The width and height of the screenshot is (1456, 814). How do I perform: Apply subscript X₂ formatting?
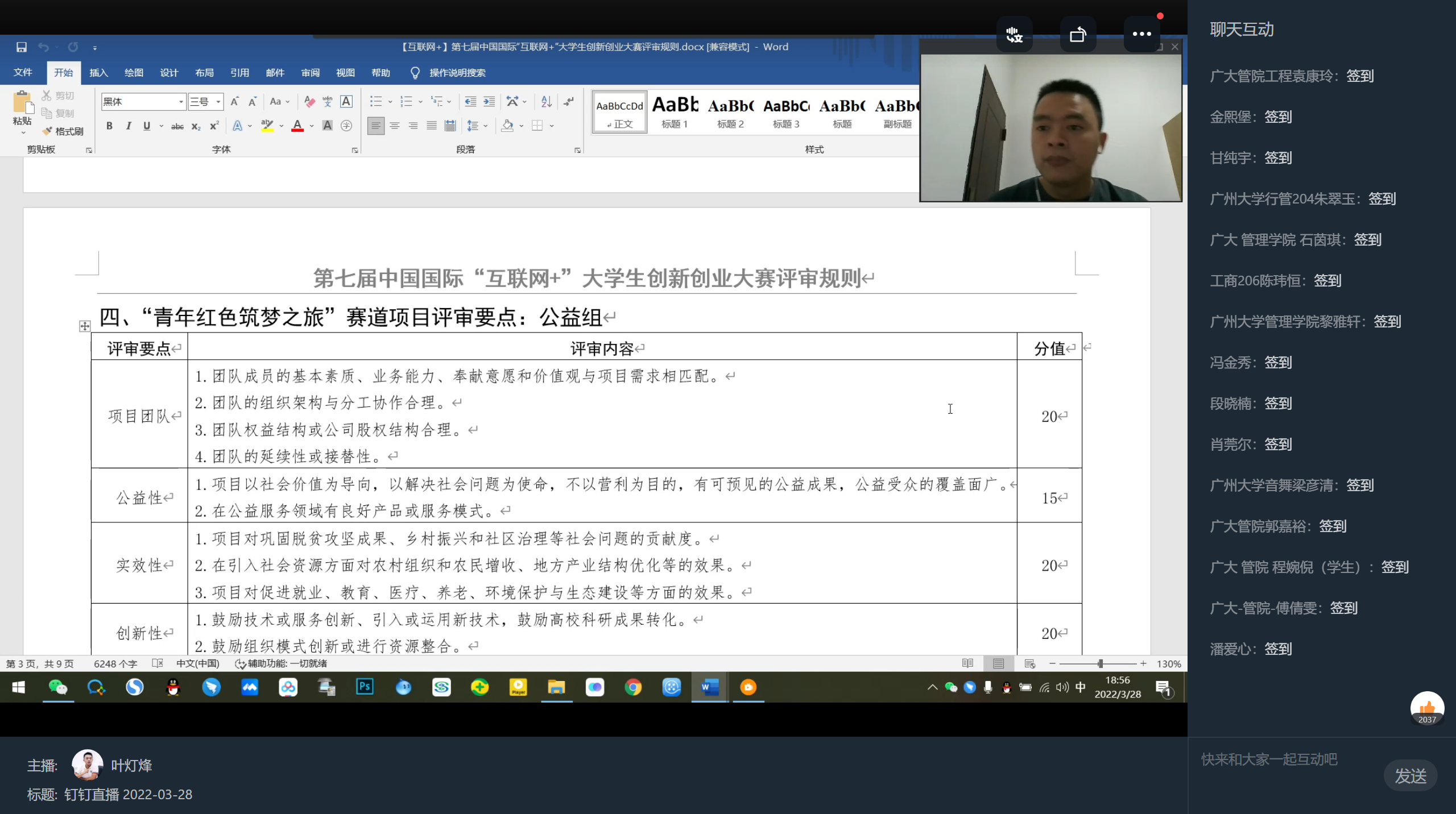tap(196, 126)
